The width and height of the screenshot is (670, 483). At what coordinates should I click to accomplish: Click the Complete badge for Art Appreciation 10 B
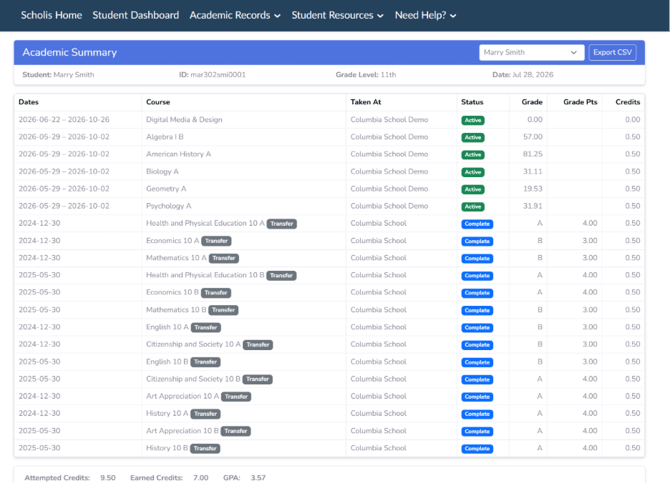pos(477,431)
